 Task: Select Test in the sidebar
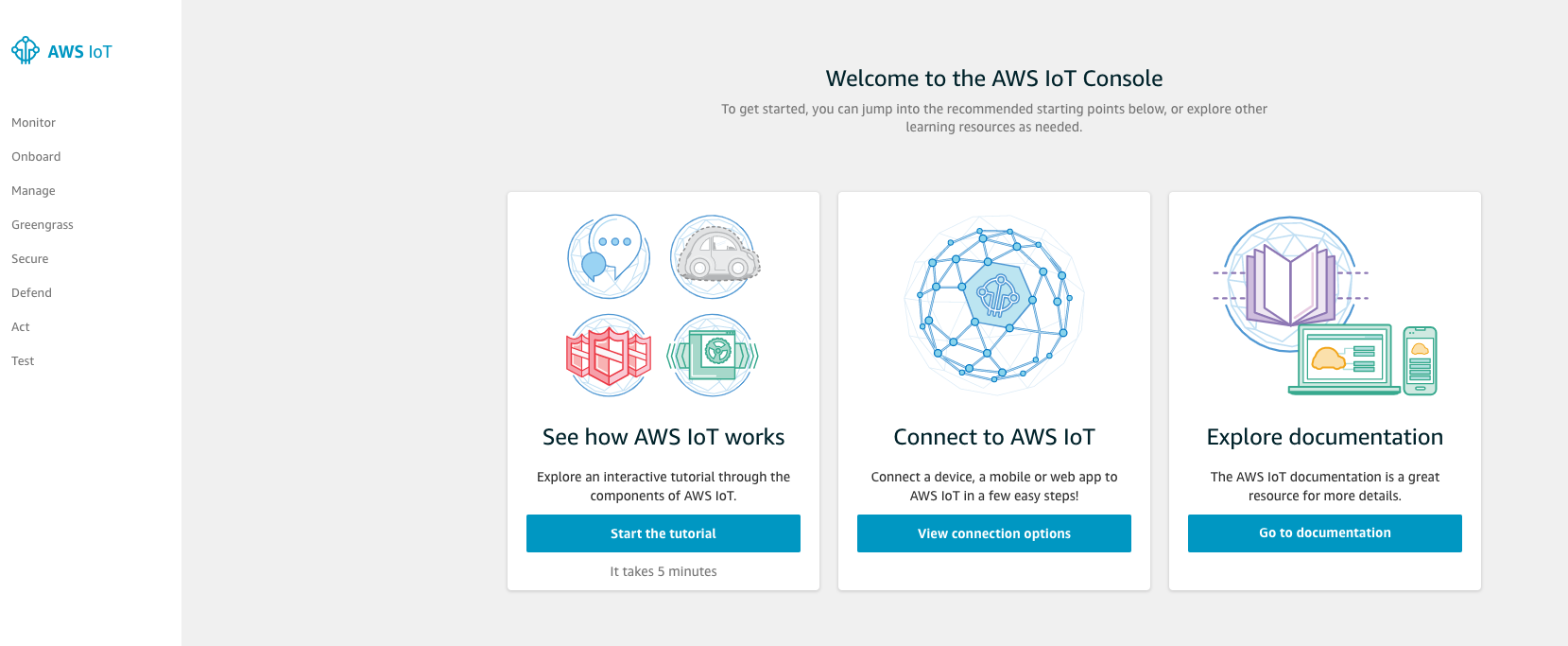pyautogui.click(x=23, y=361)
